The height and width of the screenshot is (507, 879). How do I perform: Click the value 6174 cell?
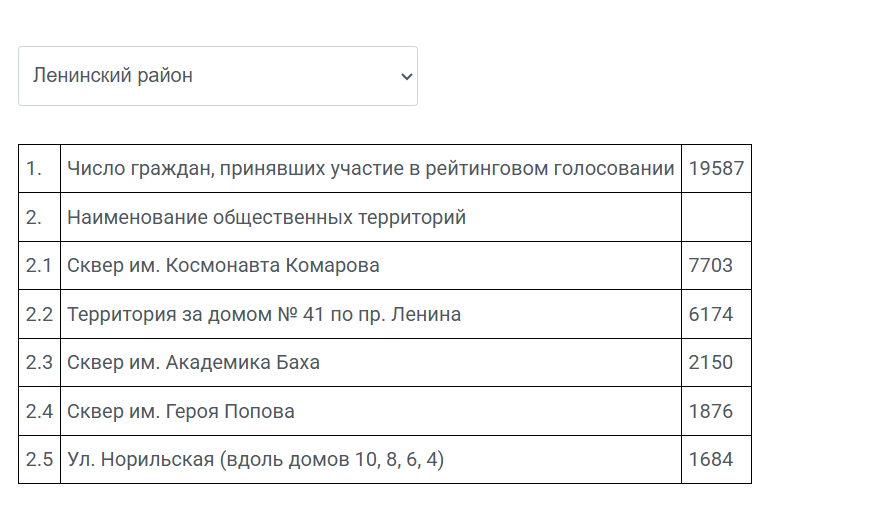(716, 314)
